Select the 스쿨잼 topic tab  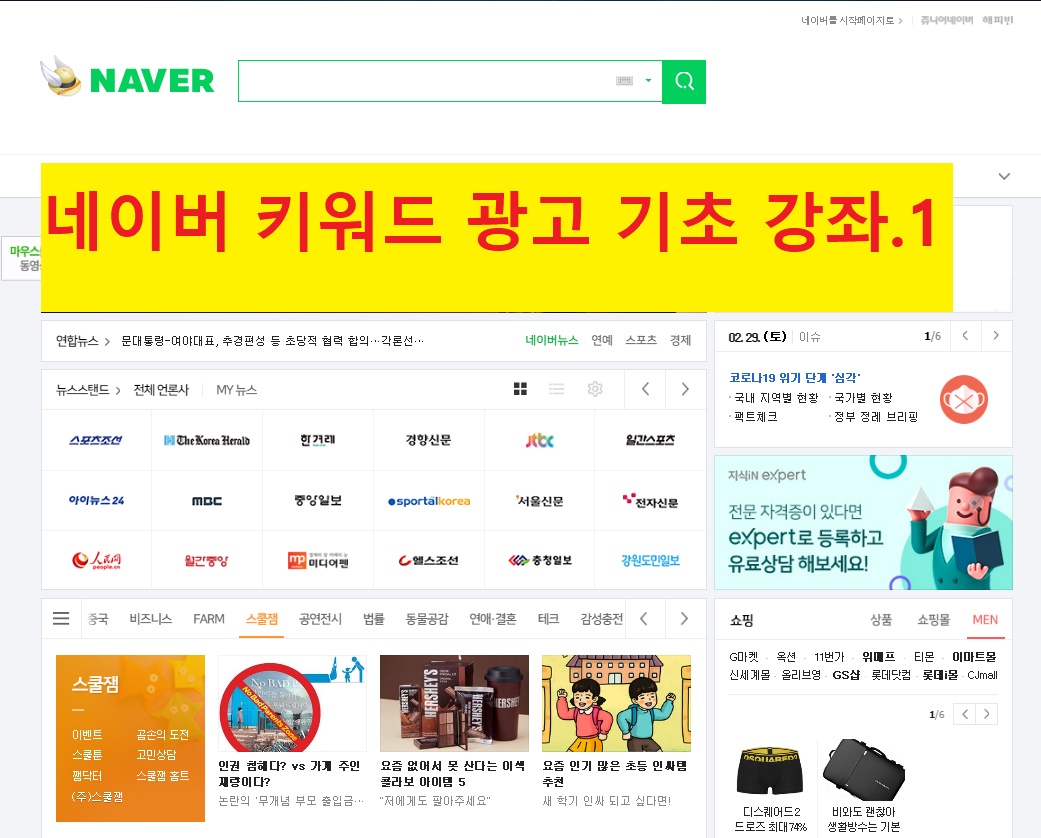pyautogui.click(x=262, y=619)
